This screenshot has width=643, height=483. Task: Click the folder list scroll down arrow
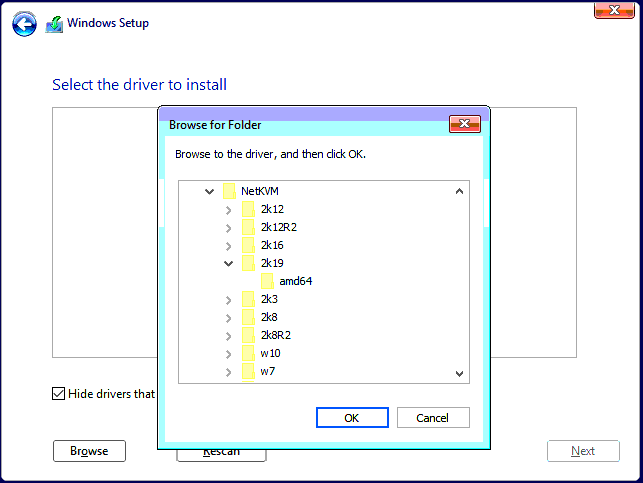point(459,373)
